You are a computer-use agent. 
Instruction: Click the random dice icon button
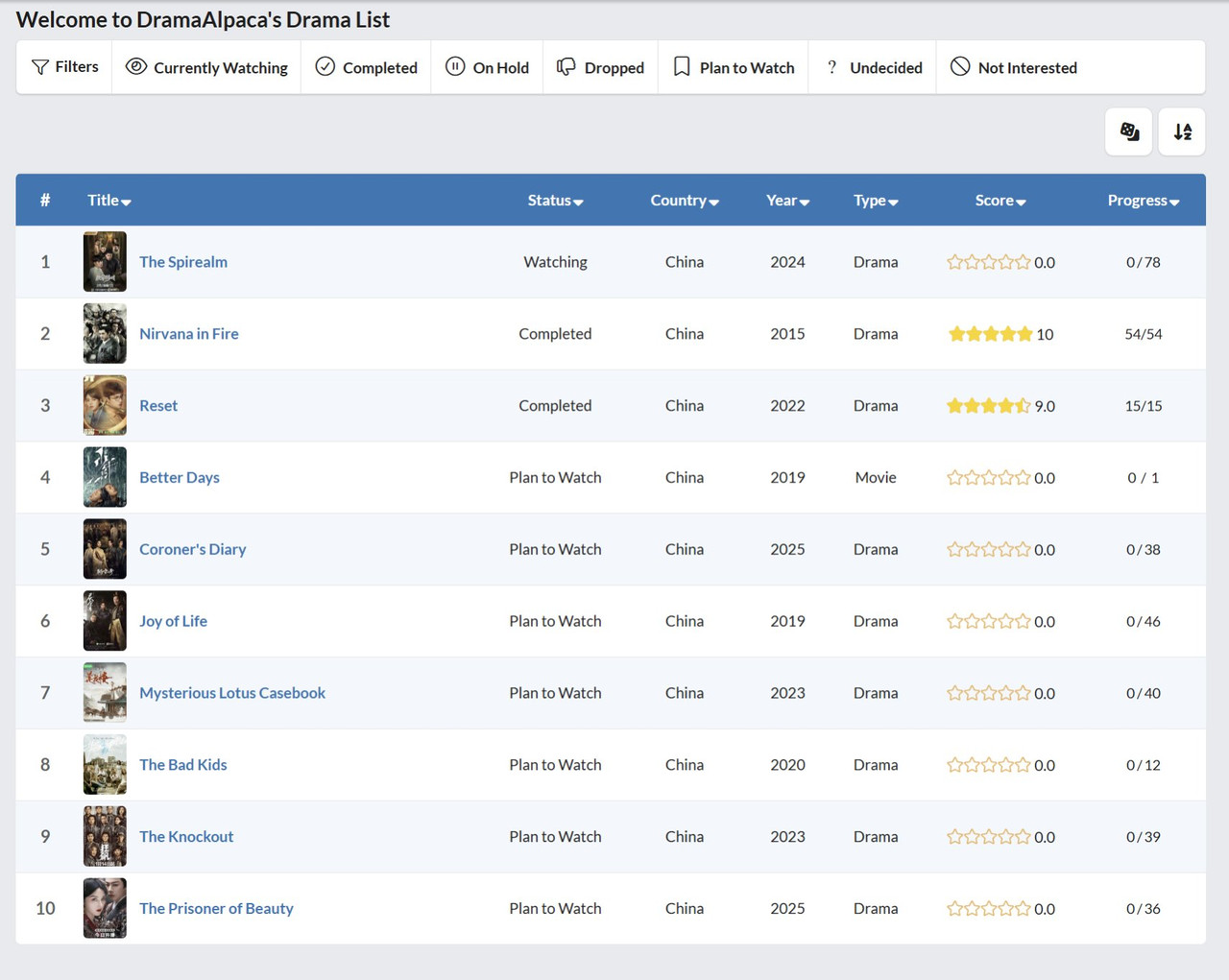(1129, 131)
